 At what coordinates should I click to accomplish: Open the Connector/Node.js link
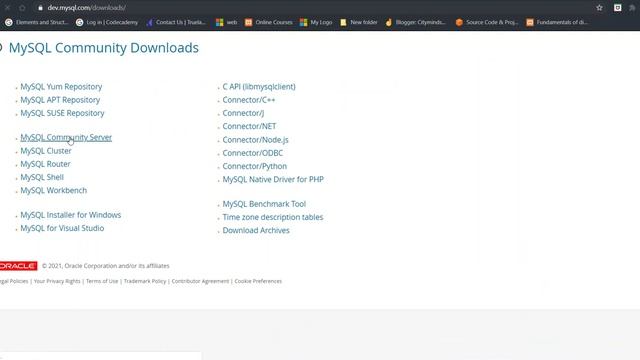[255, 140]
